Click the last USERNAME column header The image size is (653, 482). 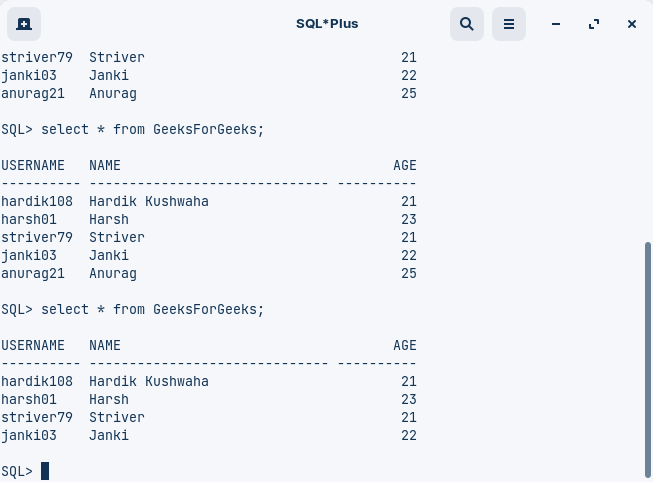pyautogui.click(x=33, y=345)
